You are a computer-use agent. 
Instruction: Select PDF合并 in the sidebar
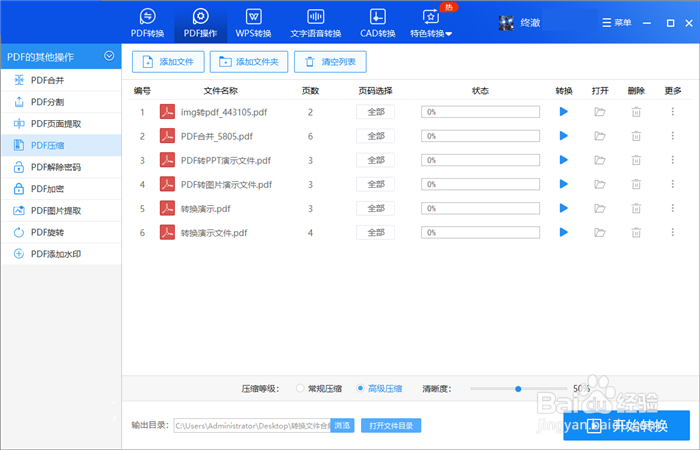[61, 80]
